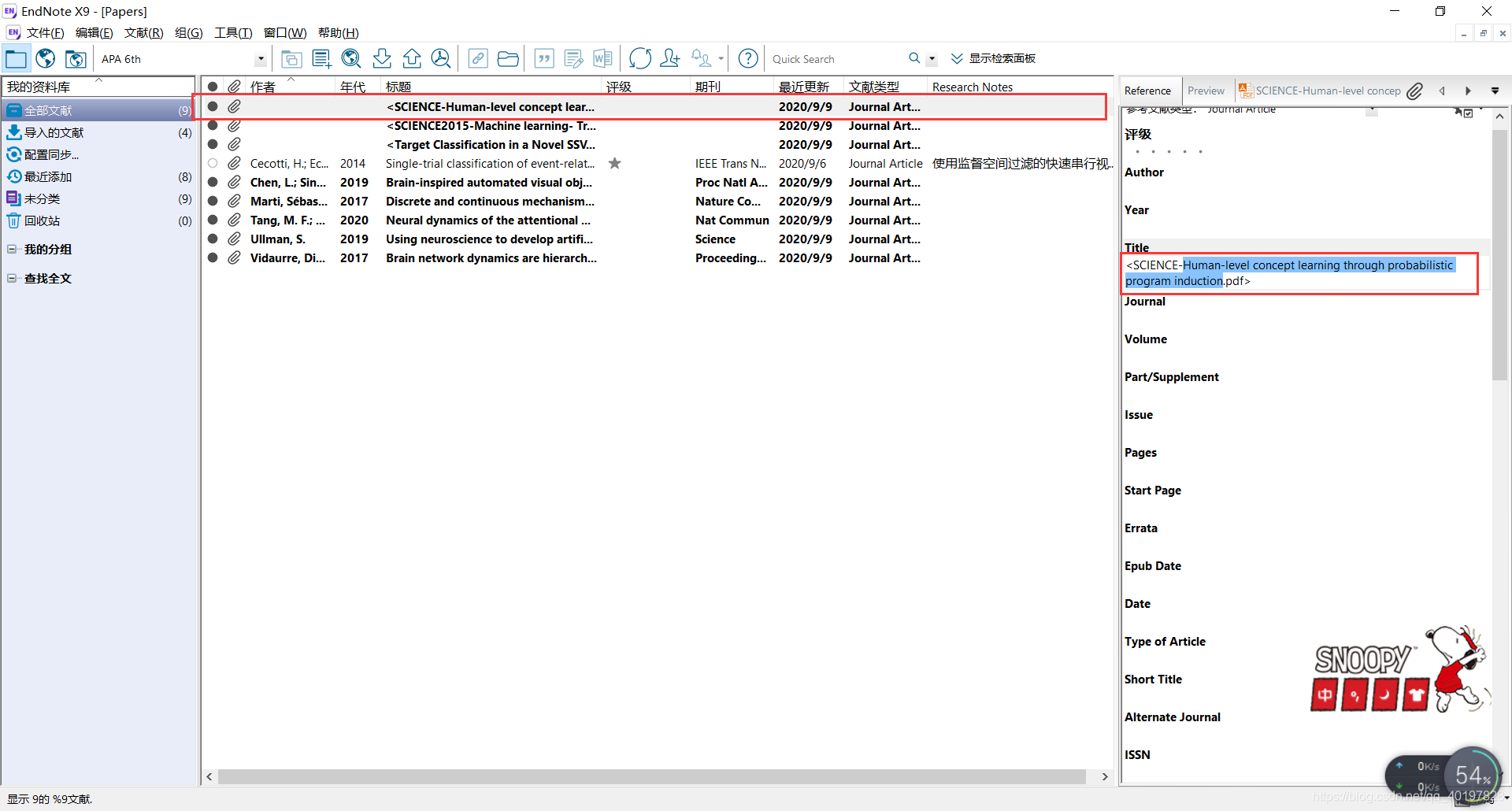
Task: Collapse the 我的分组 group set
Action: point(12,249)
